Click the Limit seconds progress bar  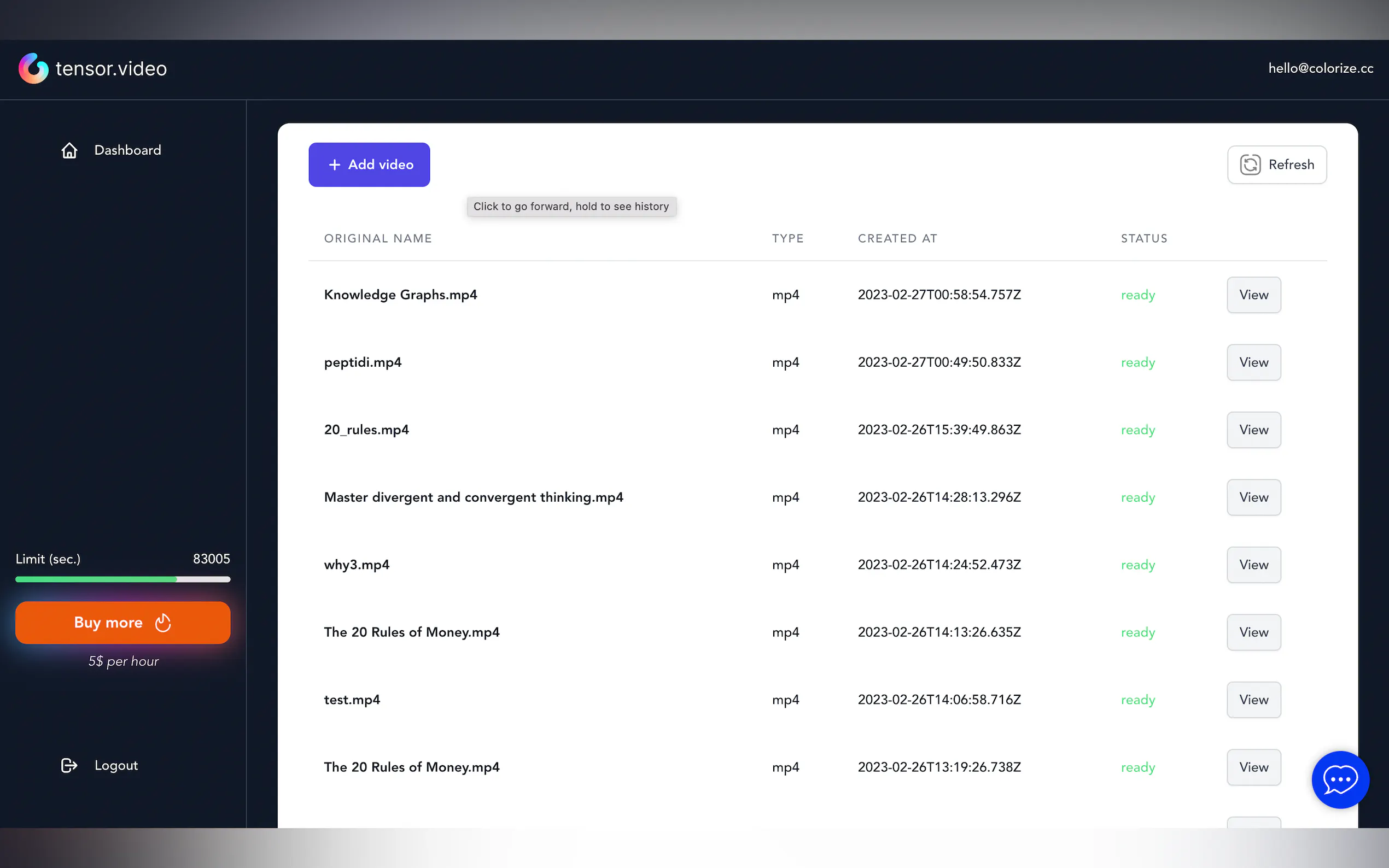[123, 579]
